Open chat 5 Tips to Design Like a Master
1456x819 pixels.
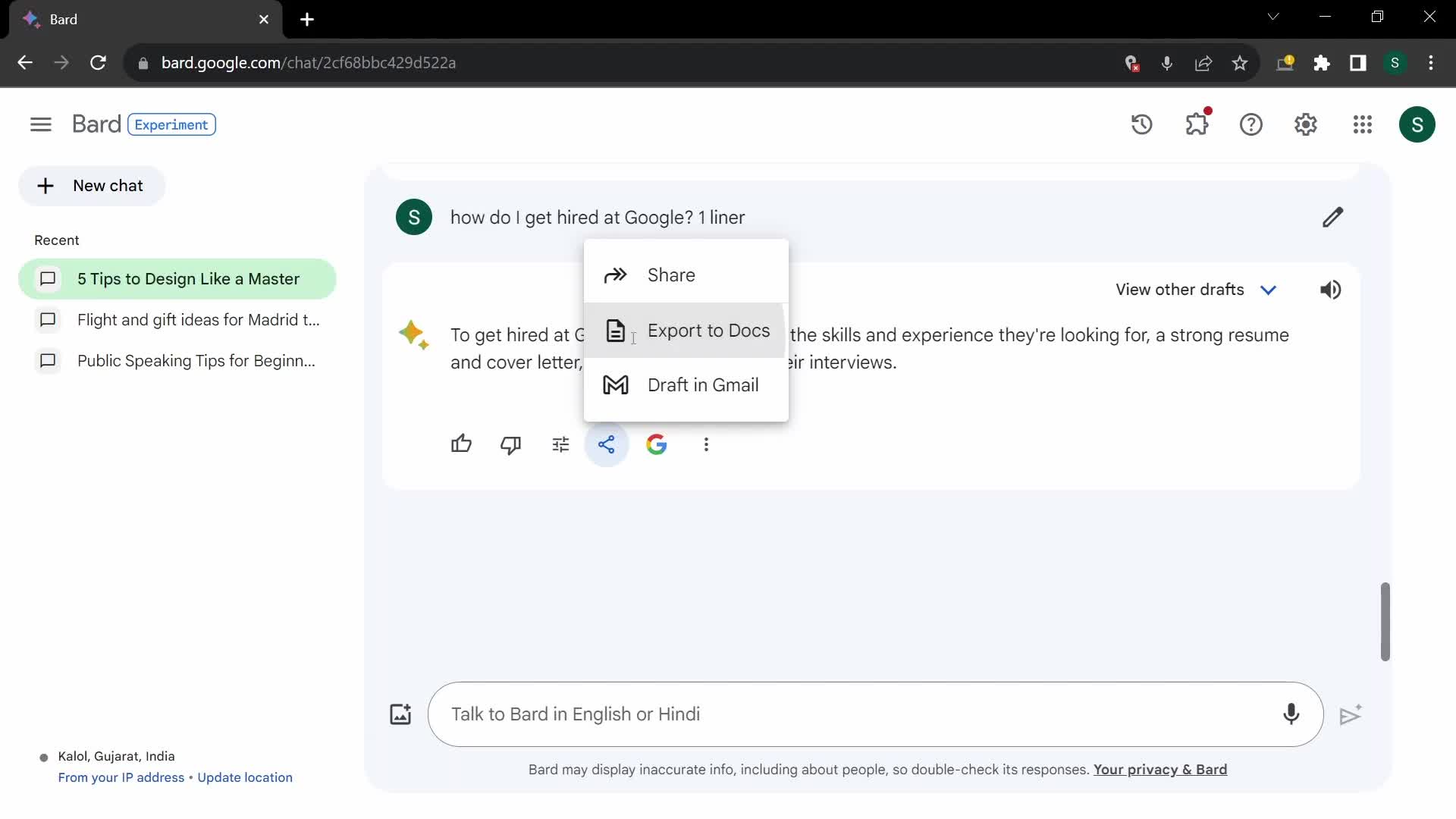click(177, 279)
